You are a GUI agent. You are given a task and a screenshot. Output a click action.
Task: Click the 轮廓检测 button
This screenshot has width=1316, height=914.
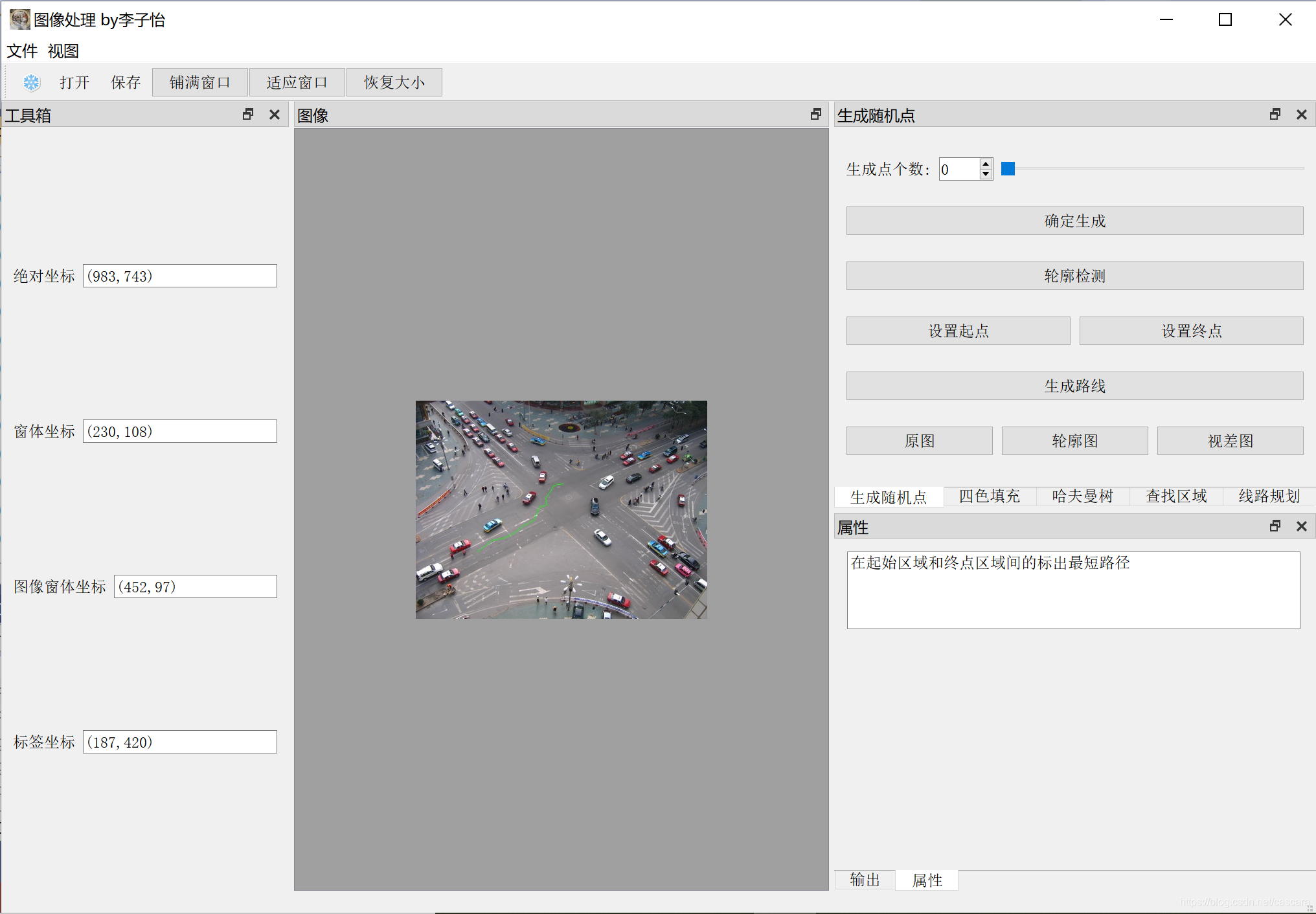pos(1074,276)
